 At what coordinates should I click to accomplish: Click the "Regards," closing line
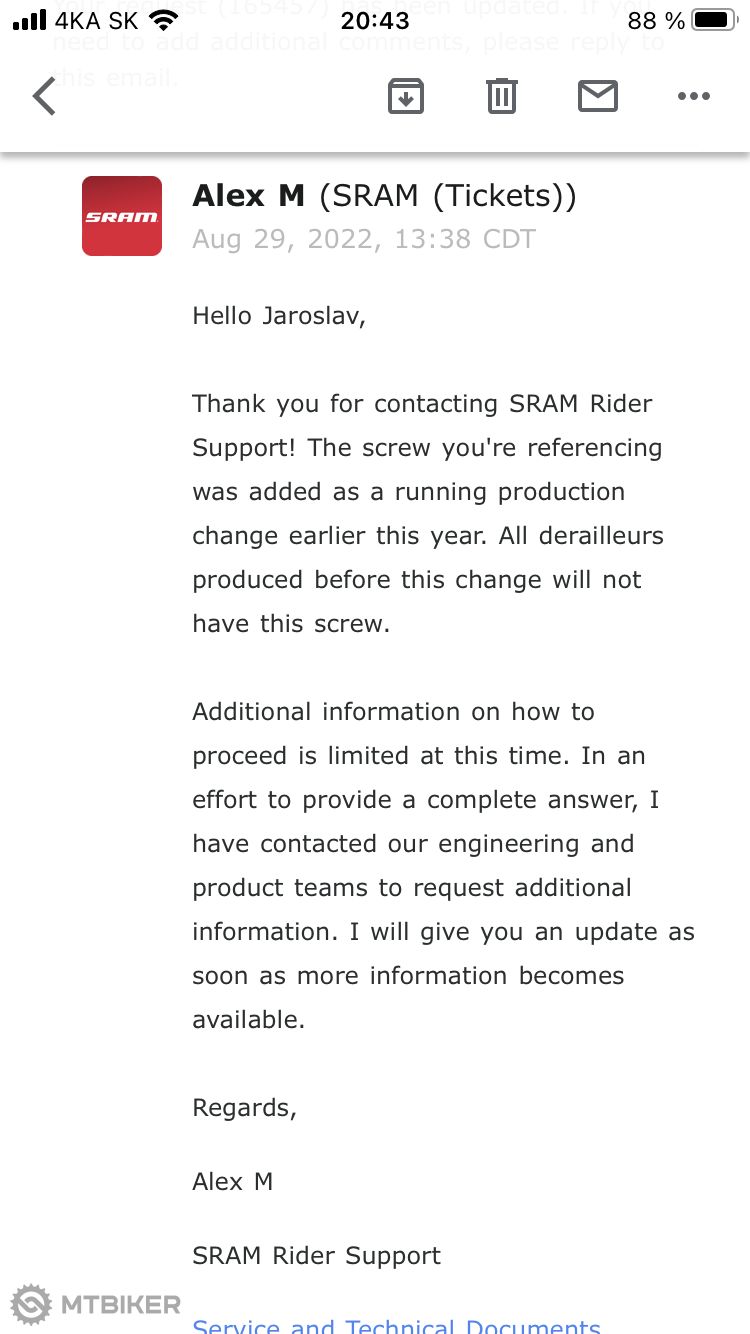coord(244,1108)
